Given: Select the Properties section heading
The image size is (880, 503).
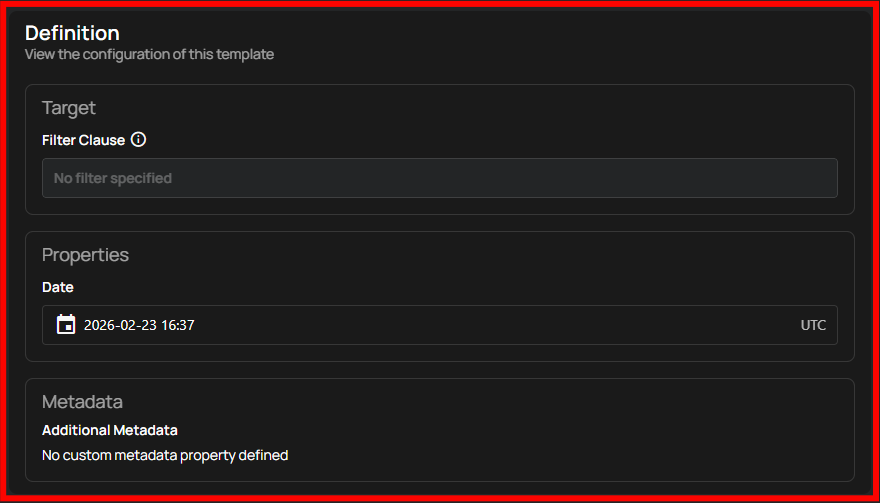Looking at the screenshot, I should click(85, 255).
